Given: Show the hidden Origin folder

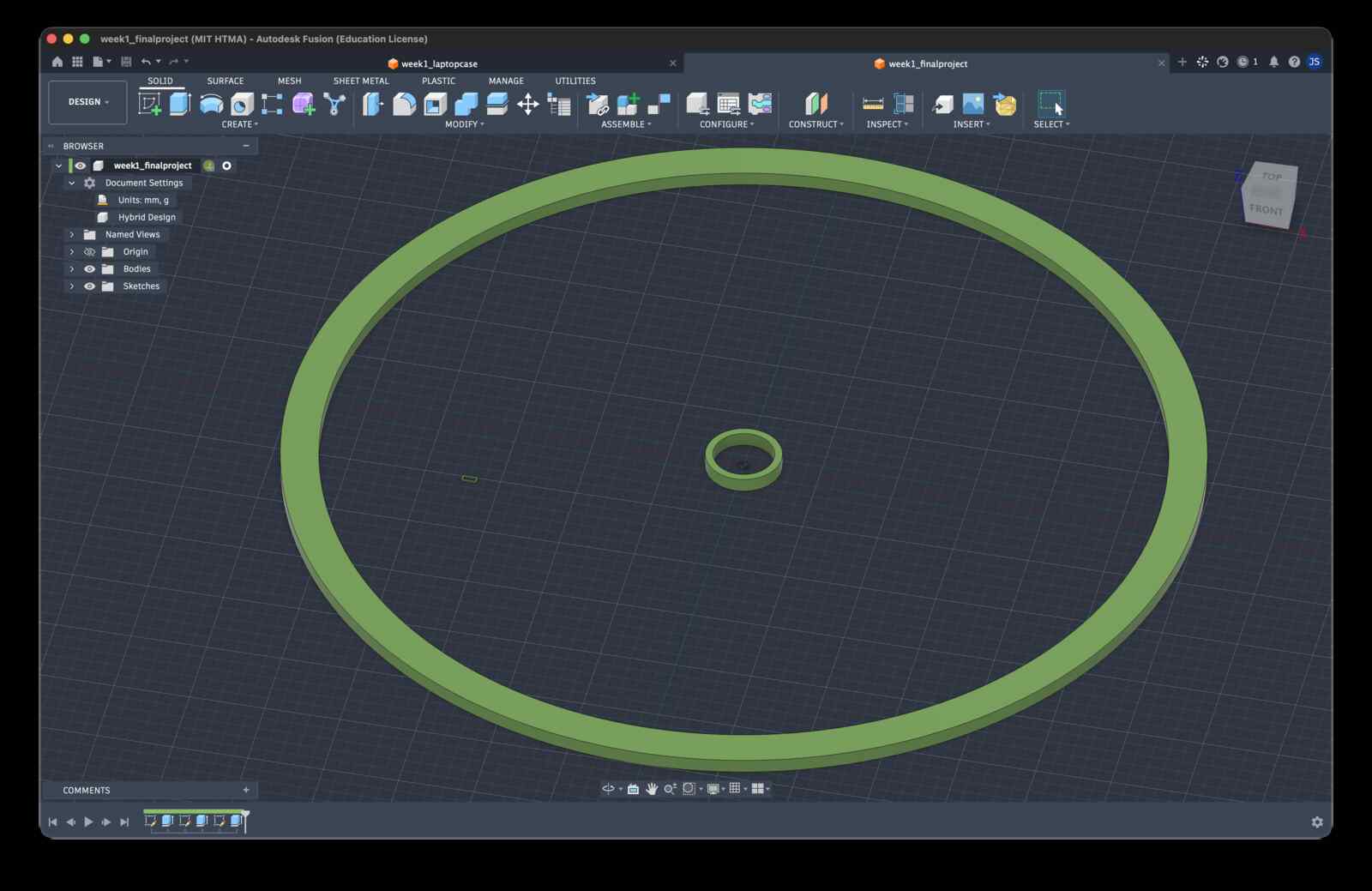Looking at the screenshot, I should (89, 251).
